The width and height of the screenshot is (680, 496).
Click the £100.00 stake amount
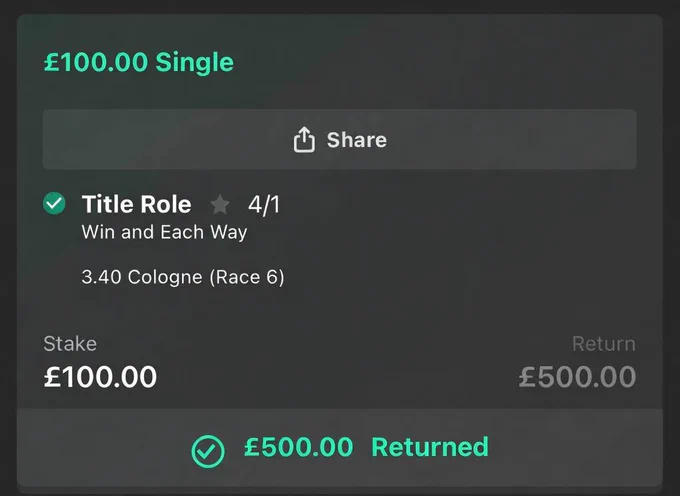coord(100,376)
